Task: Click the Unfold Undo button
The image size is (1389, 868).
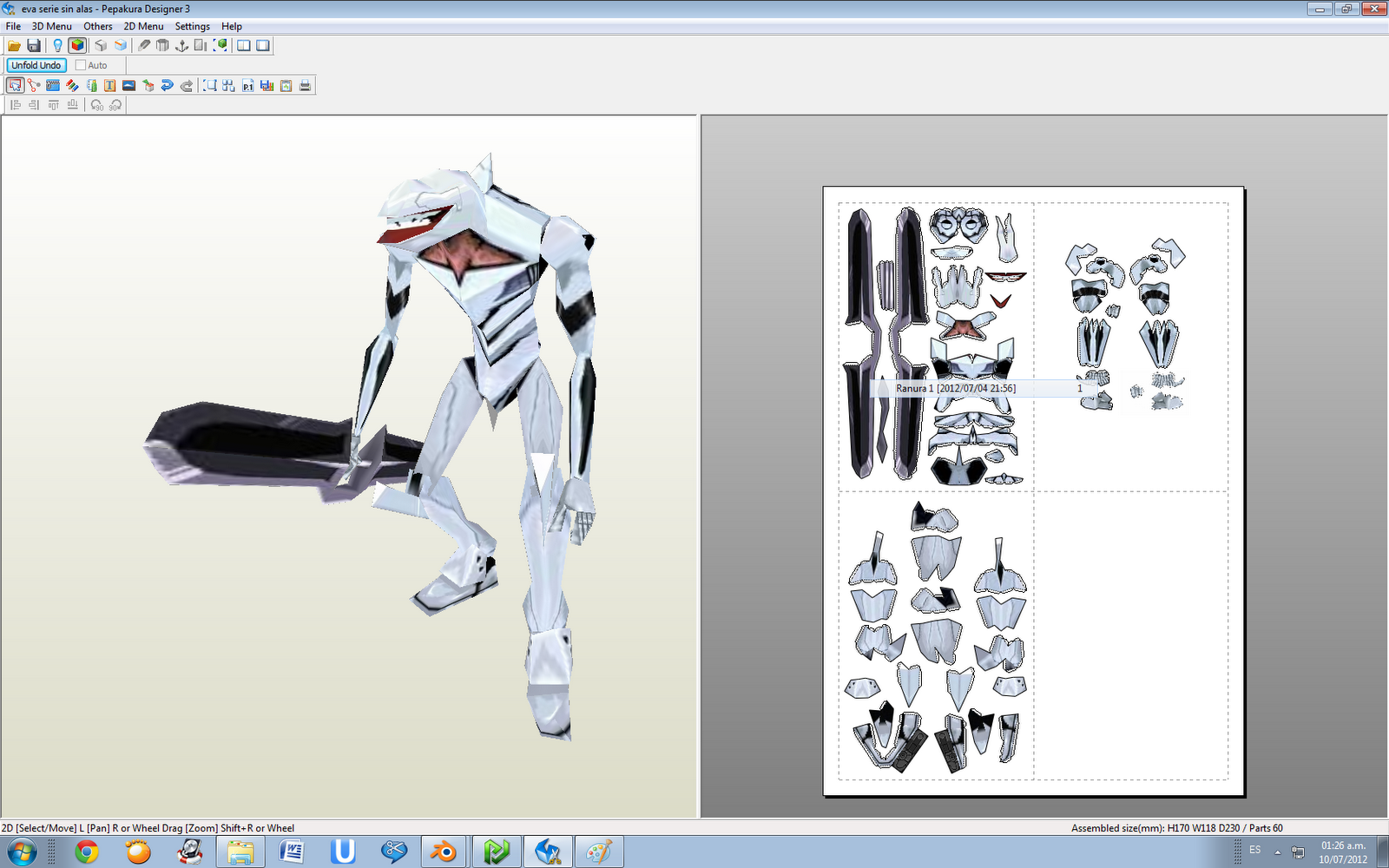Action: [x=36, y=65]
